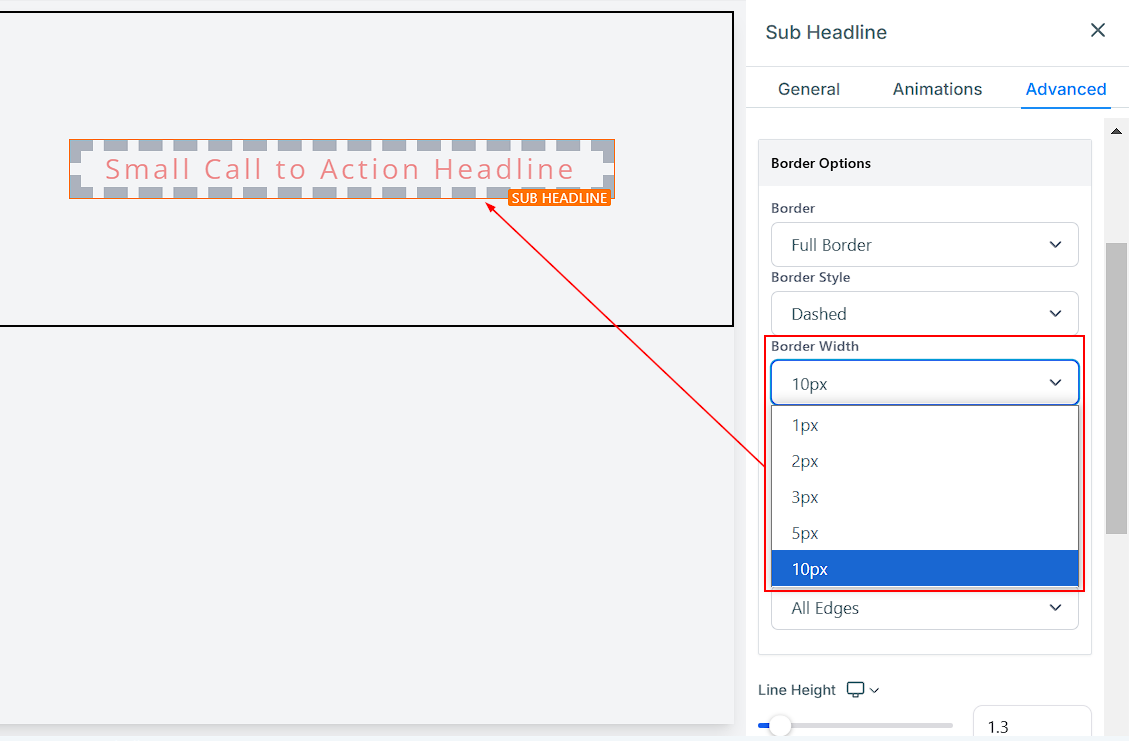Click the Border Style label
Viewport: 1129px width, 741px height.
pos(810,277)
